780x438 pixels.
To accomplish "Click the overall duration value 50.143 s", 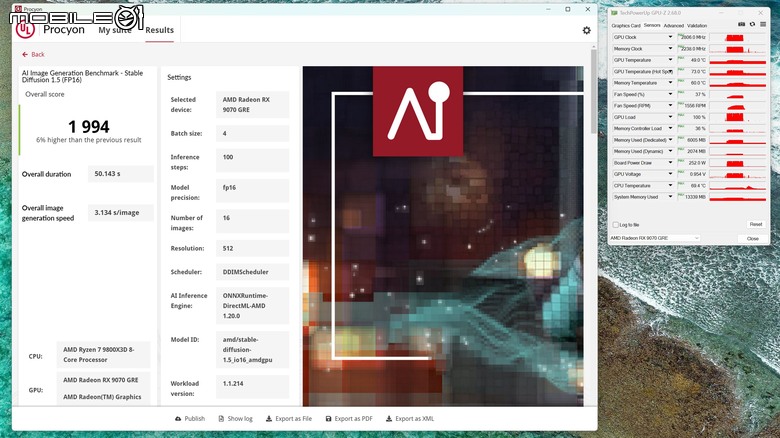I will 121,174.
